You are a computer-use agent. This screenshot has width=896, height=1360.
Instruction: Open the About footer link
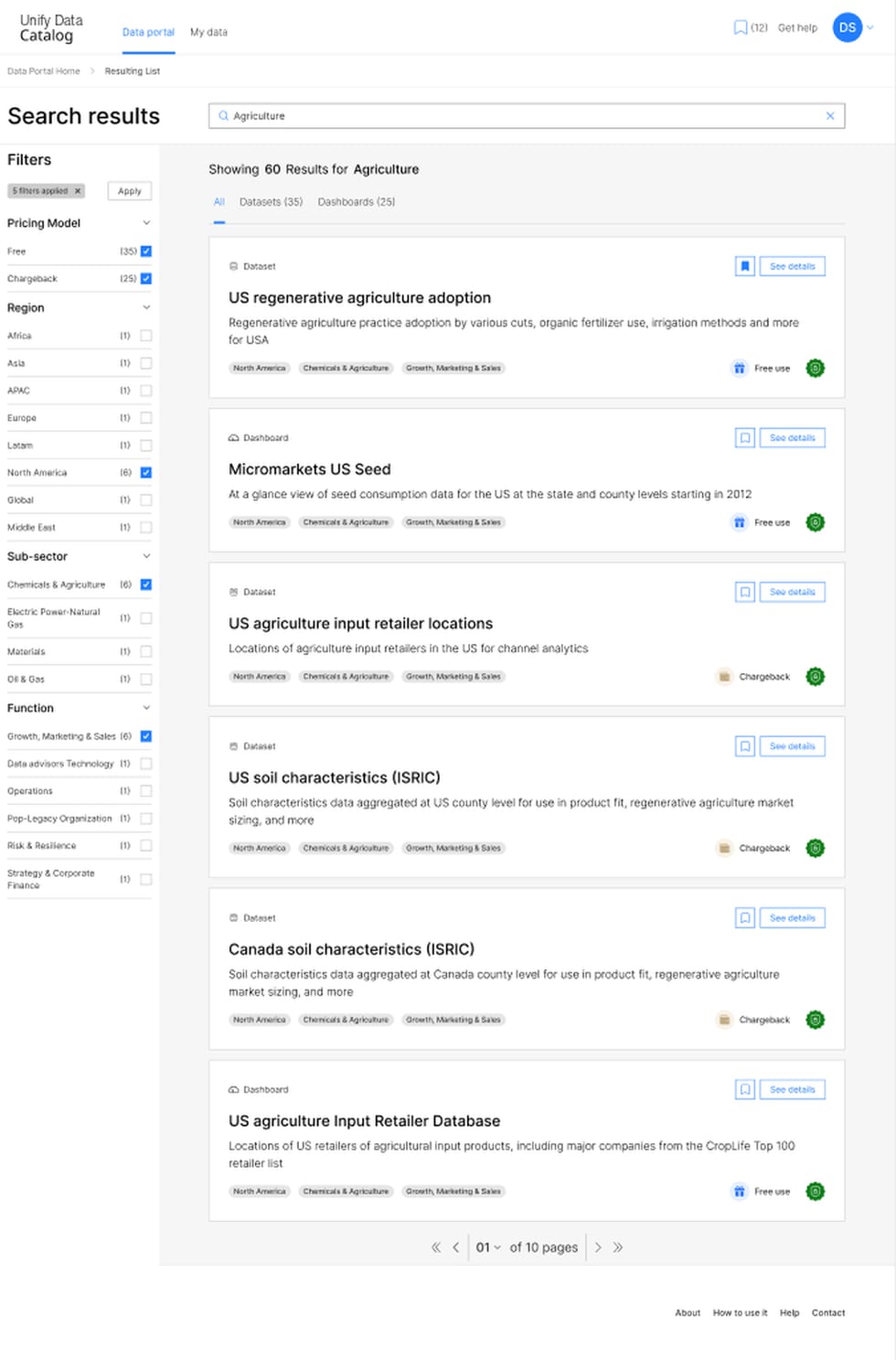pyautogui.click(x=688, y=1312)
